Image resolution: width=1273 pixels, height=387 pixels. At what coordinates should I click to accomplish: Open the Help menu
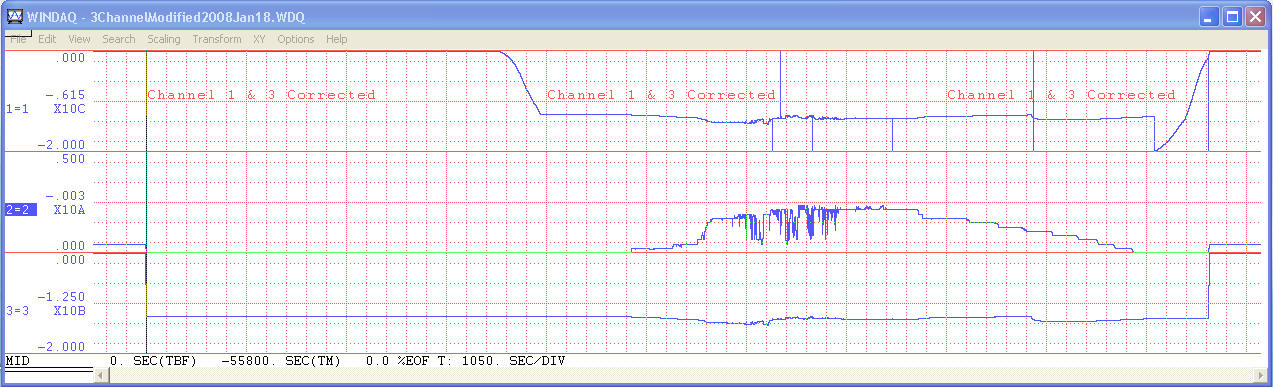click(337, 39)
